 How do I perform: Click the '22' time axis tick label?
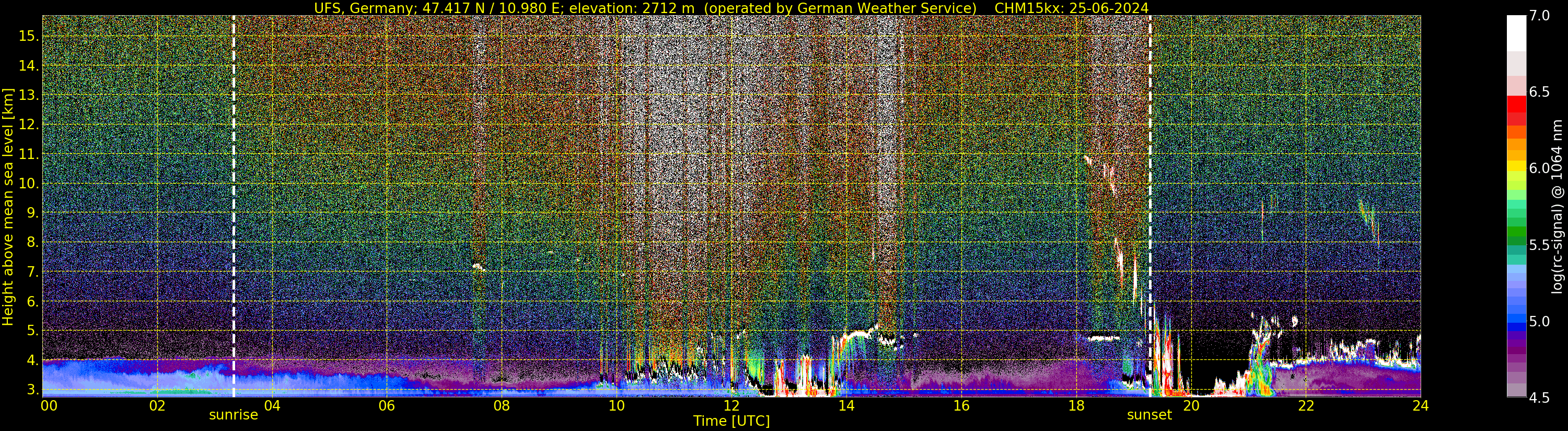(1306, 406)
